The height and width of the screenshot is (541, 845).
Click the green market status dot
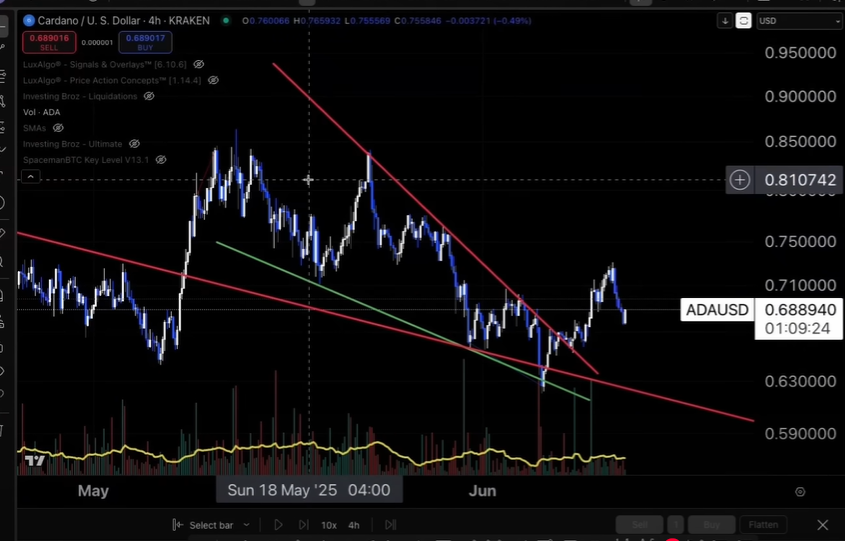click(x=226, y=21)
